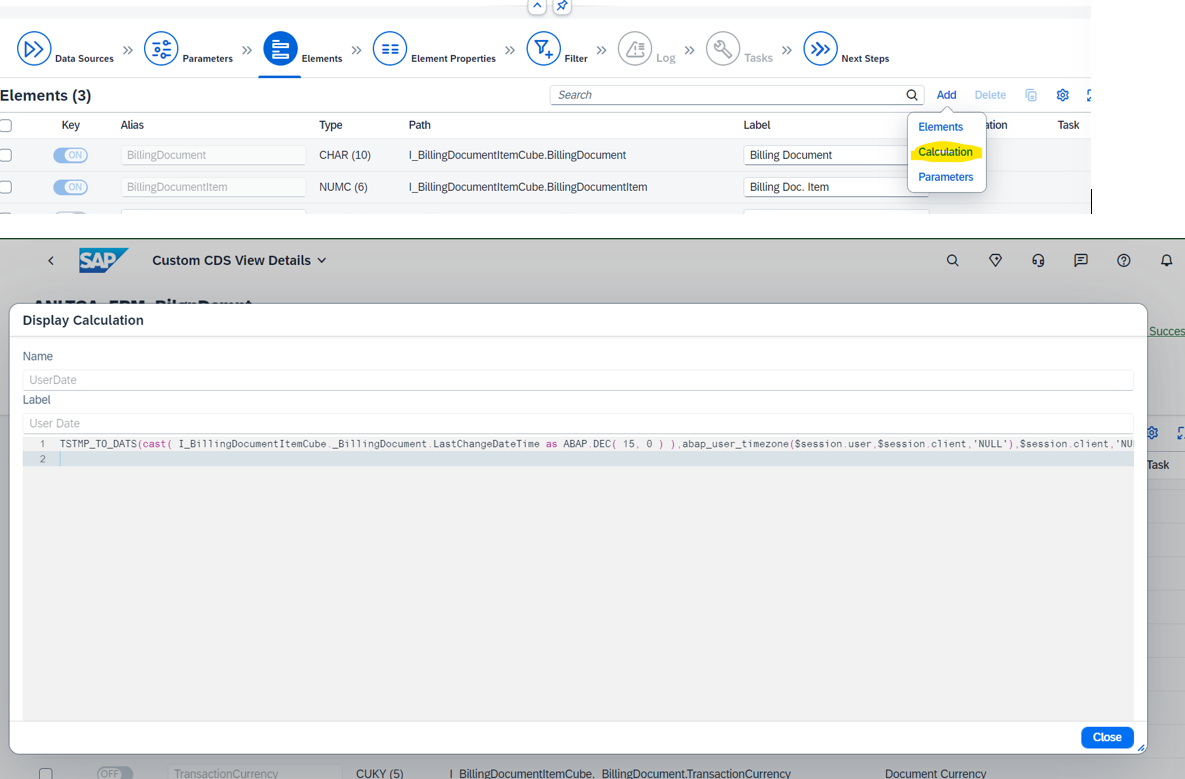Click the Add button
This screenshot has width=1185, height=779.
(x=946, y=95)
